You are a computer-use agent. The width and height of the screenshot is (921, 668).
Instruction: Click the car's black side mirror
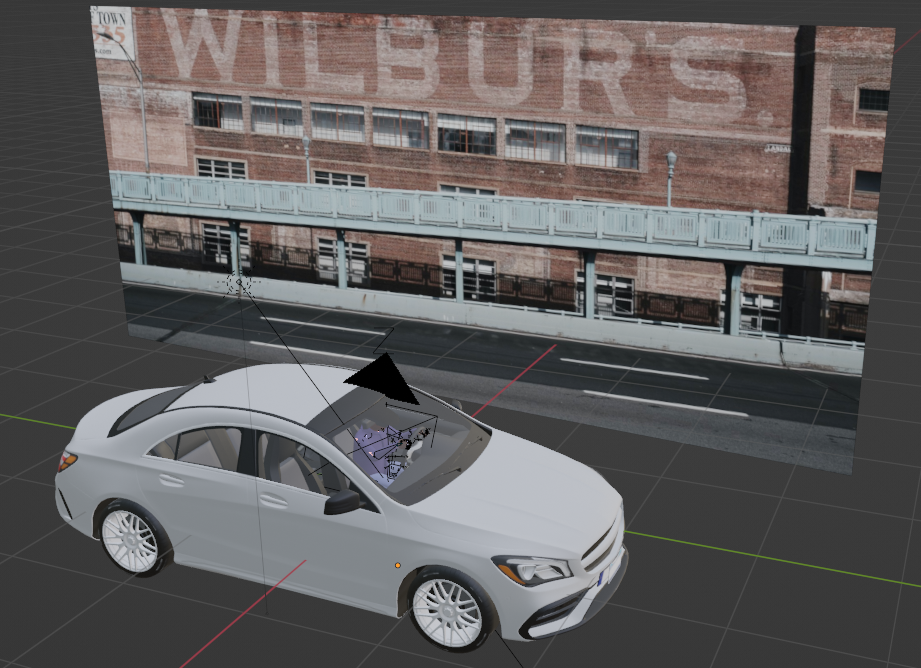click(342, 502)
